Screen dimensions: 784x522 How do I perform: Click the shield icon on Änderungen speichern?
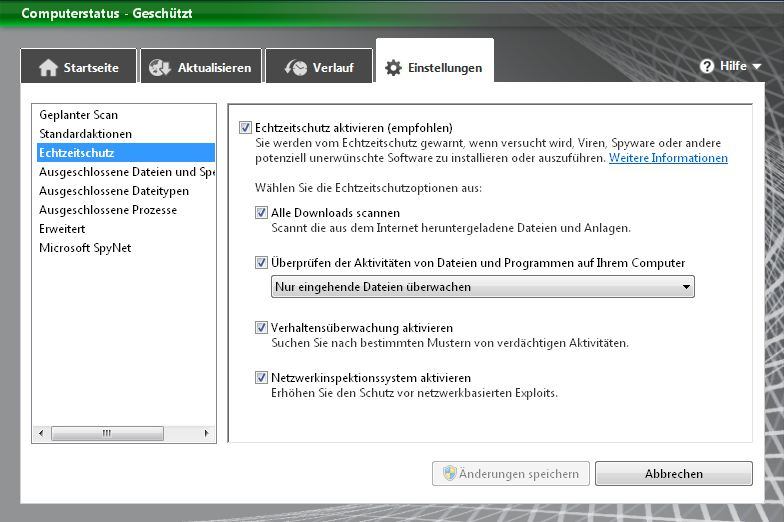pos(450,473)
